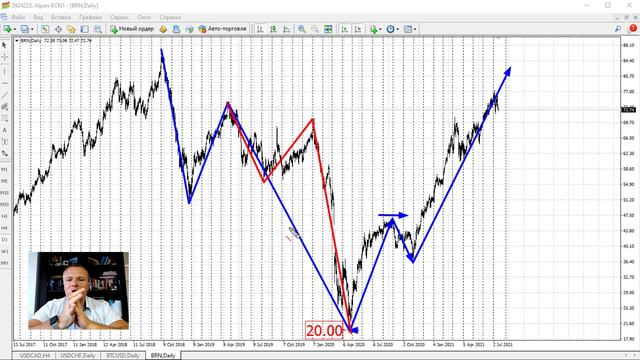This screenshot has height=360, width=640.
Task: Expand the profiles dropdown arrow
Action: point(32,29)
